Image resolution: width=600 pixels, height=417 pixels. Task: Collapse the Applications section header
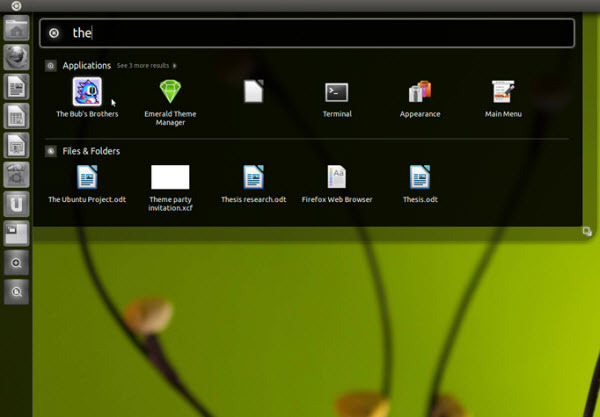pyautogui.click(x=51, y=66)
